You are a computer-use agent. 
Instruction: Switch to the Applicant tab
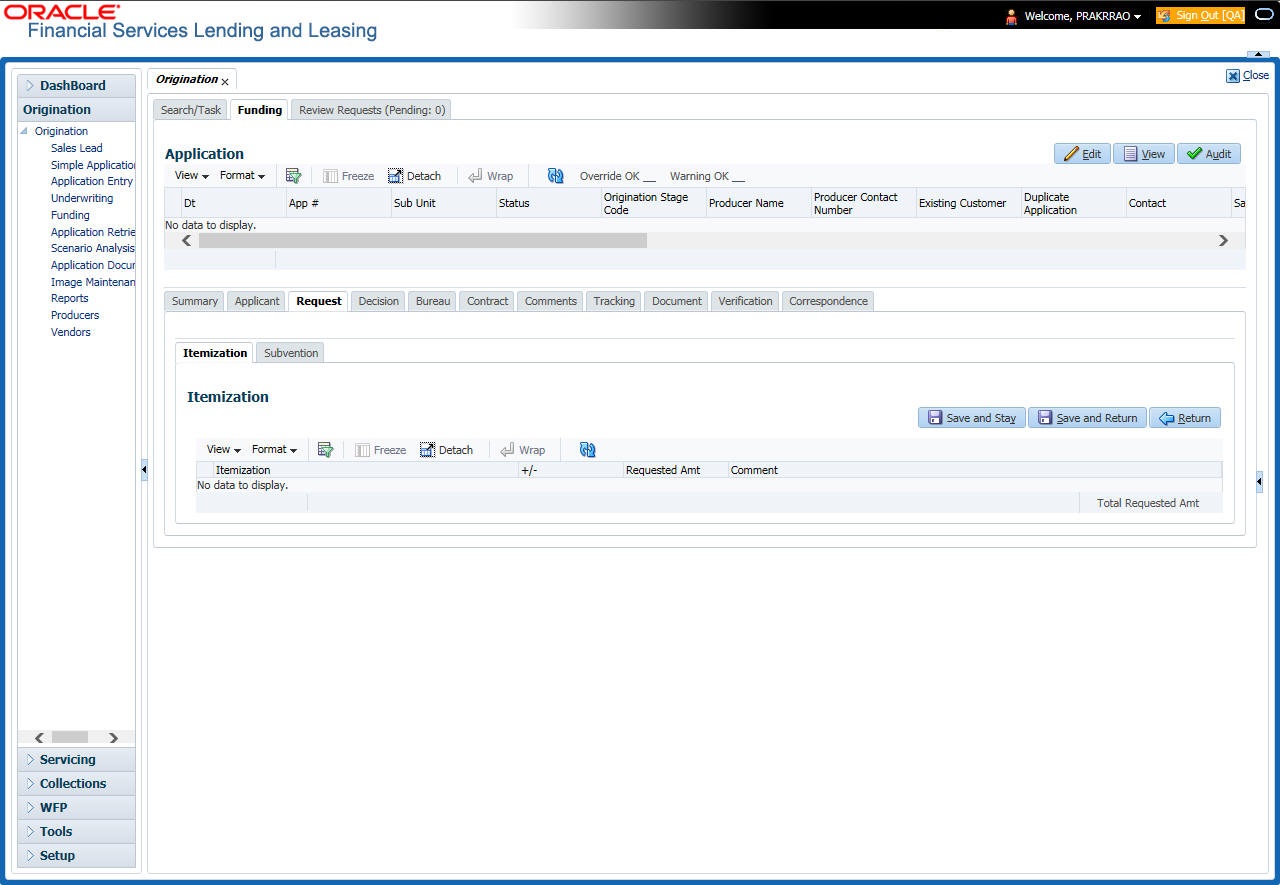coord(257,301)
